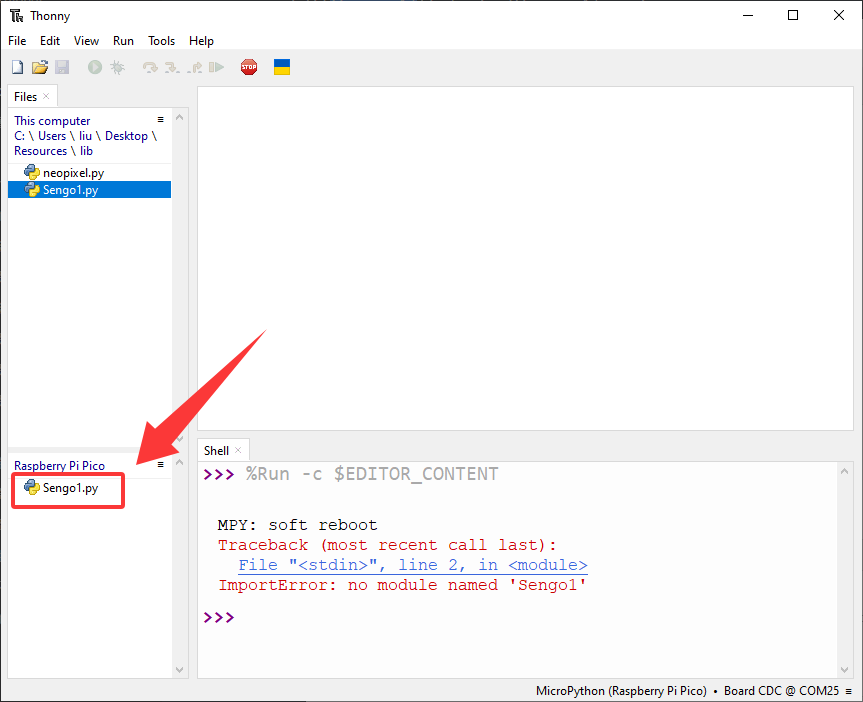This screenshot has width=863, height=702.
Task: Open the View menu
Action: [86, 41]
